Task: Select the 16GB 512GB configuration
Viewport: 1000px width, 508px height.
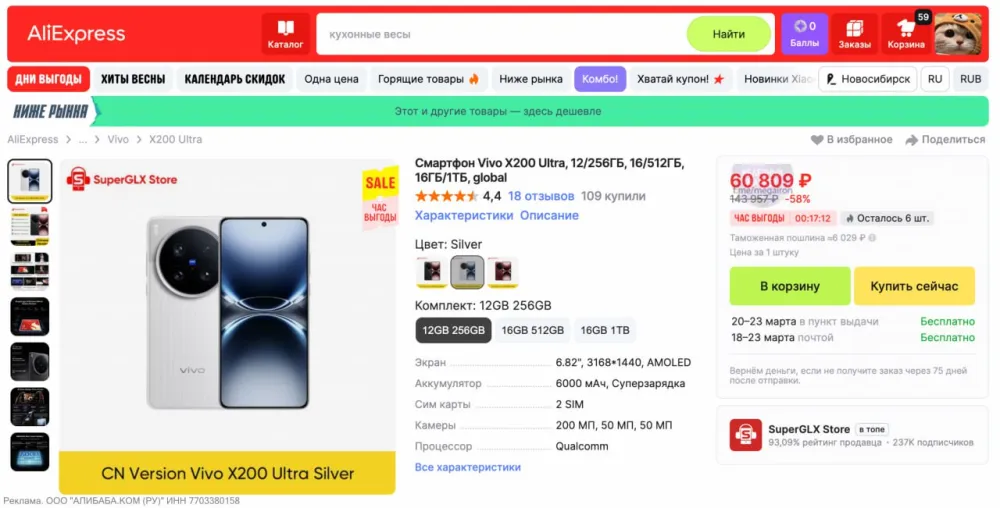Action: (533, 330)
